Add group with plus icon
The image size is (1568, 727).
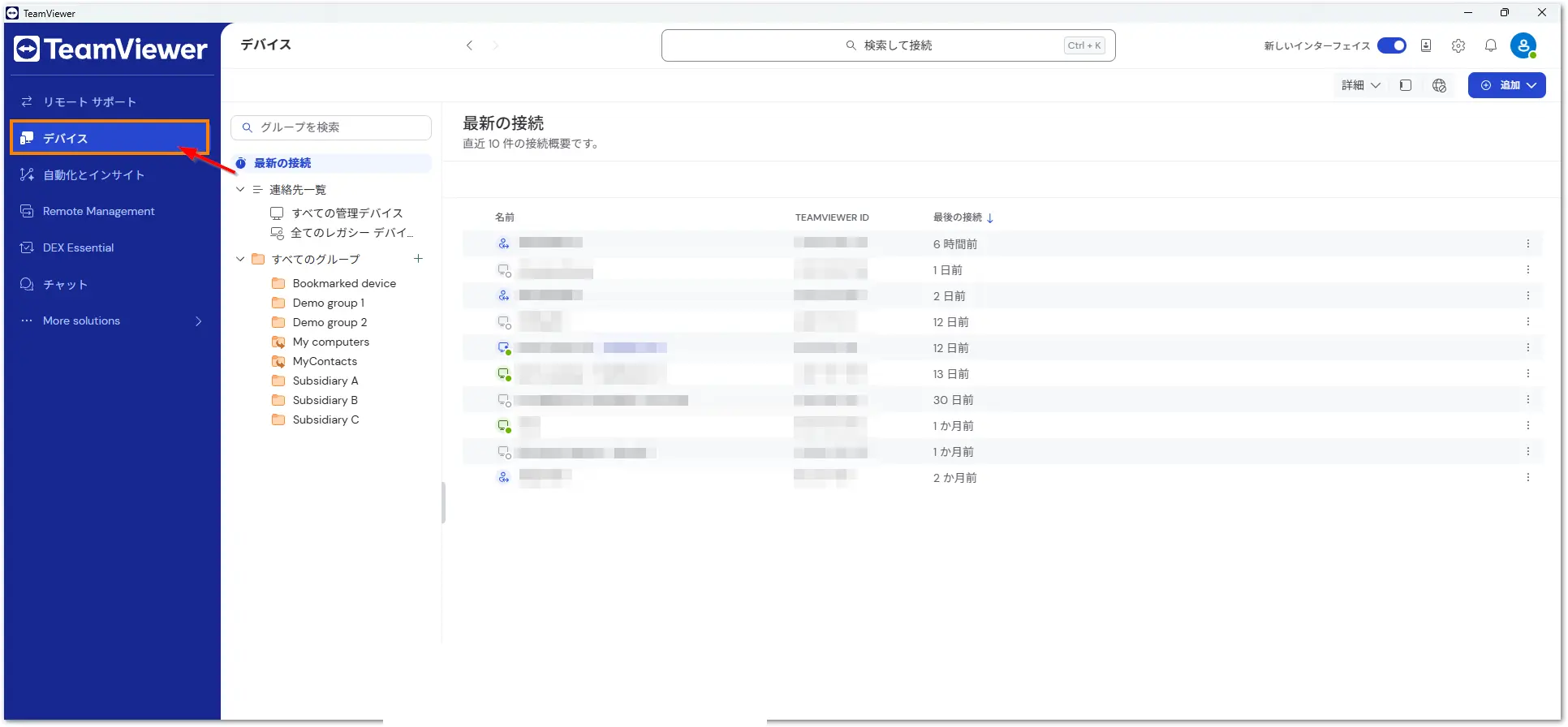click(419, 259)
